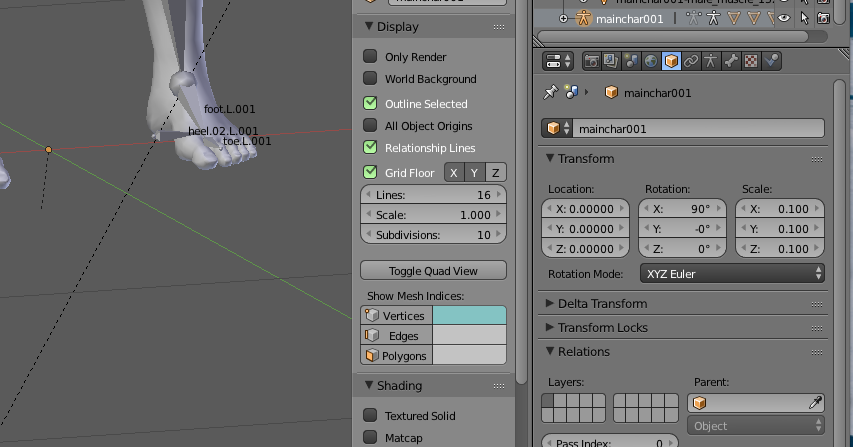Pick the Vertices index color swatch
This screenshot has width=853, height=447.
469,315
